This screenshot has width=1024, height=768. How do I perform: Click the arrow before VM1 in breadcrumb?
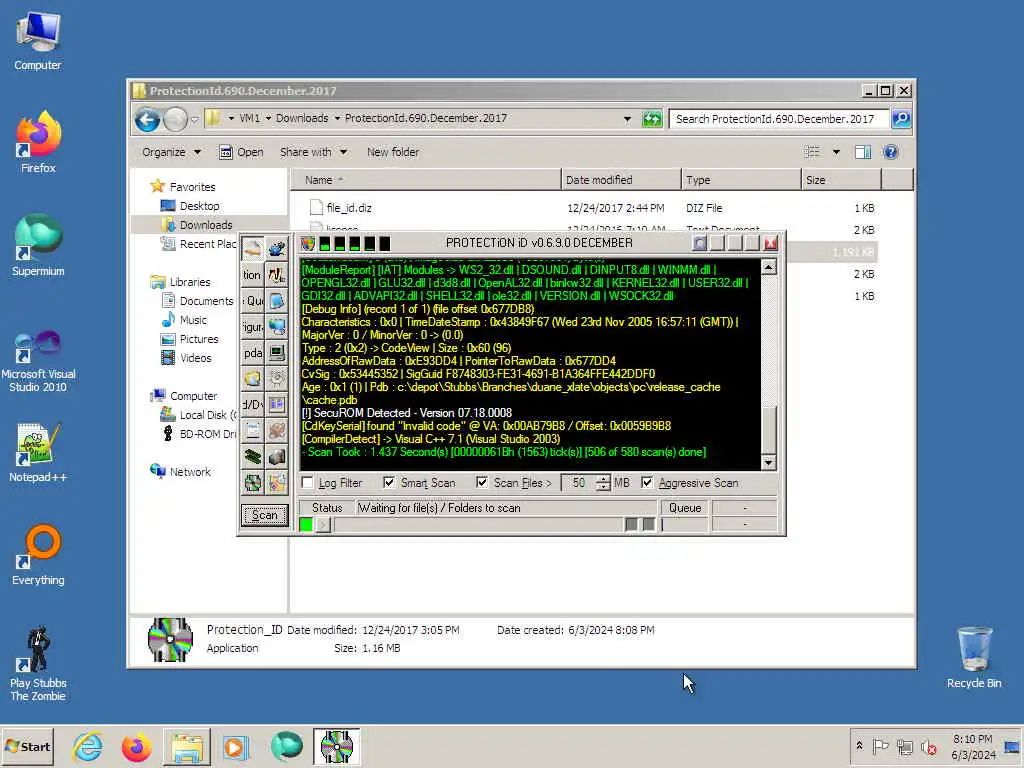[x=231, y=119]
